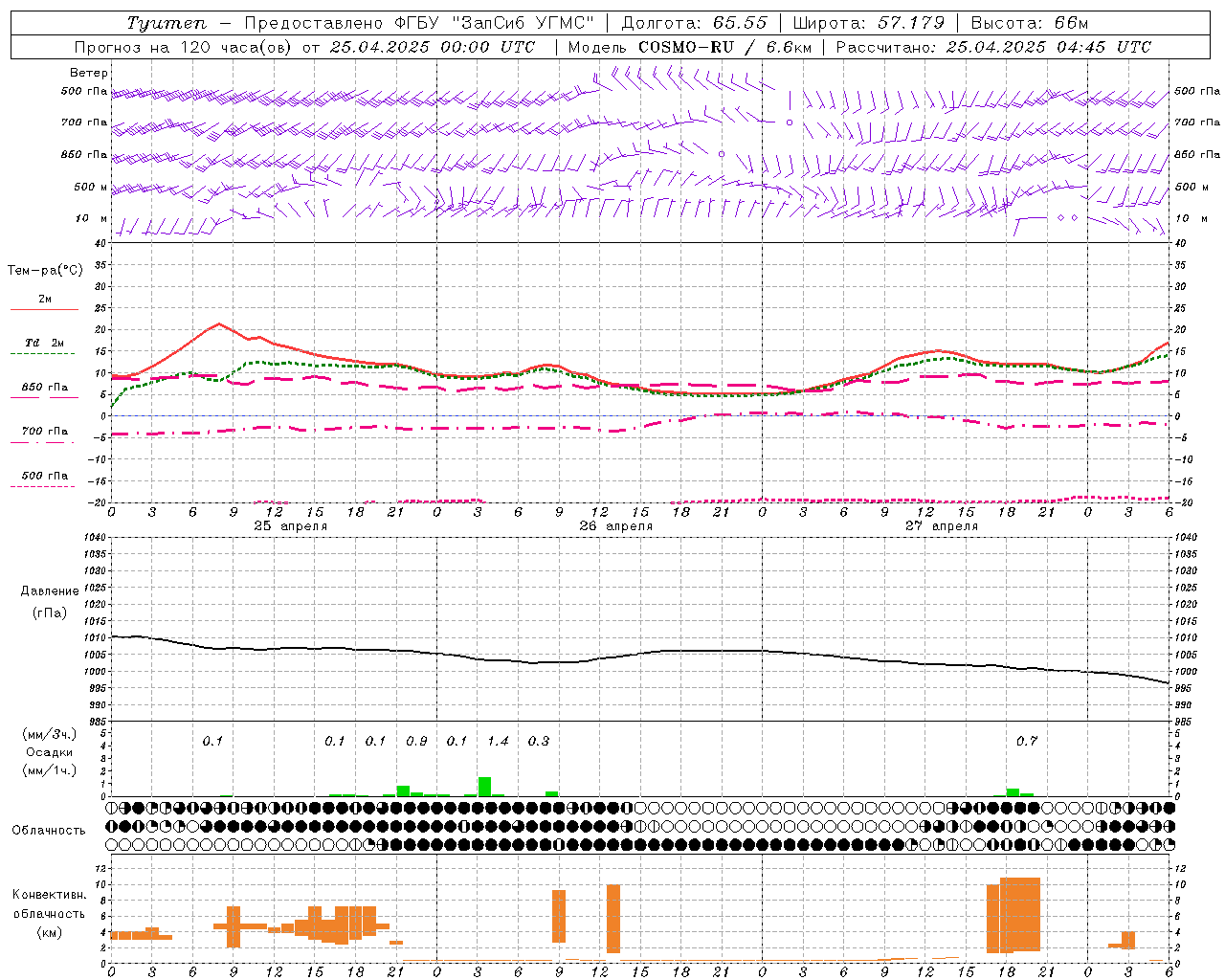
Task: Select the "Модель COSMO-RU / 6.6км" model label
Action: (689, 47)
